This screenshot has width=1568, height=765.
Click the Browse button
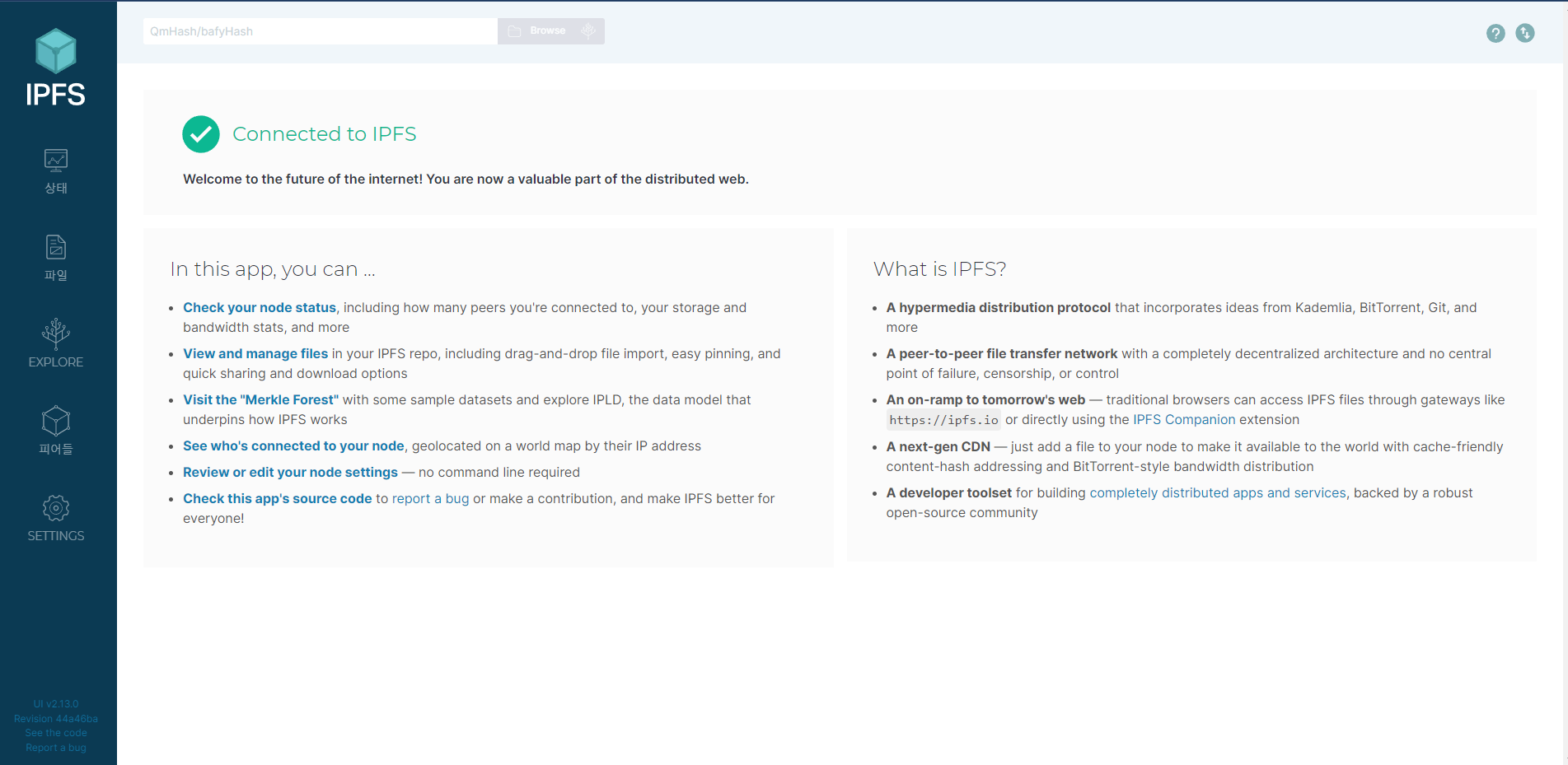pos(537,31)
